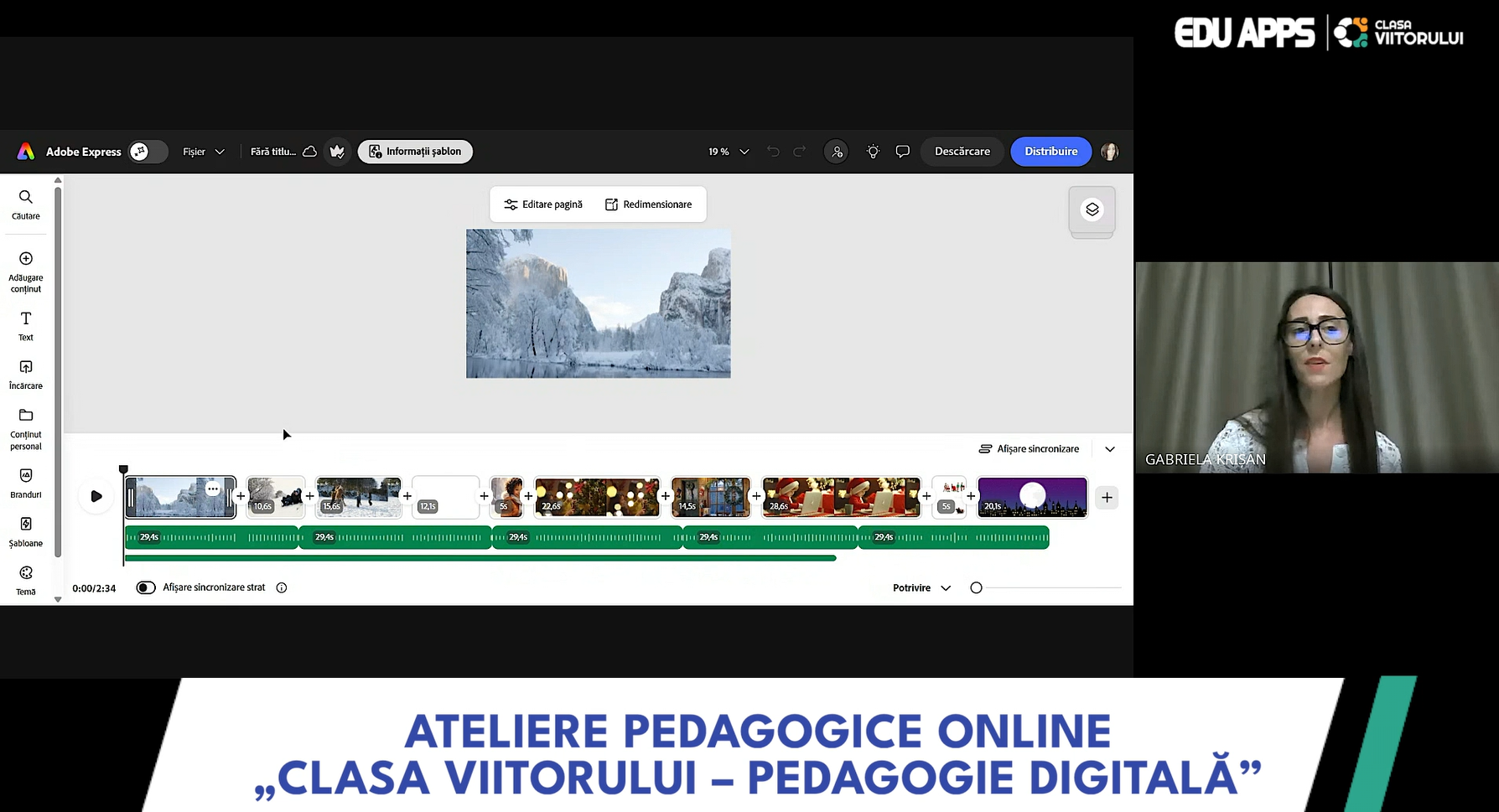Click the timeline zoom slider handle
The height and width of the screenshot is (812, 1499).
pos(976,588)
